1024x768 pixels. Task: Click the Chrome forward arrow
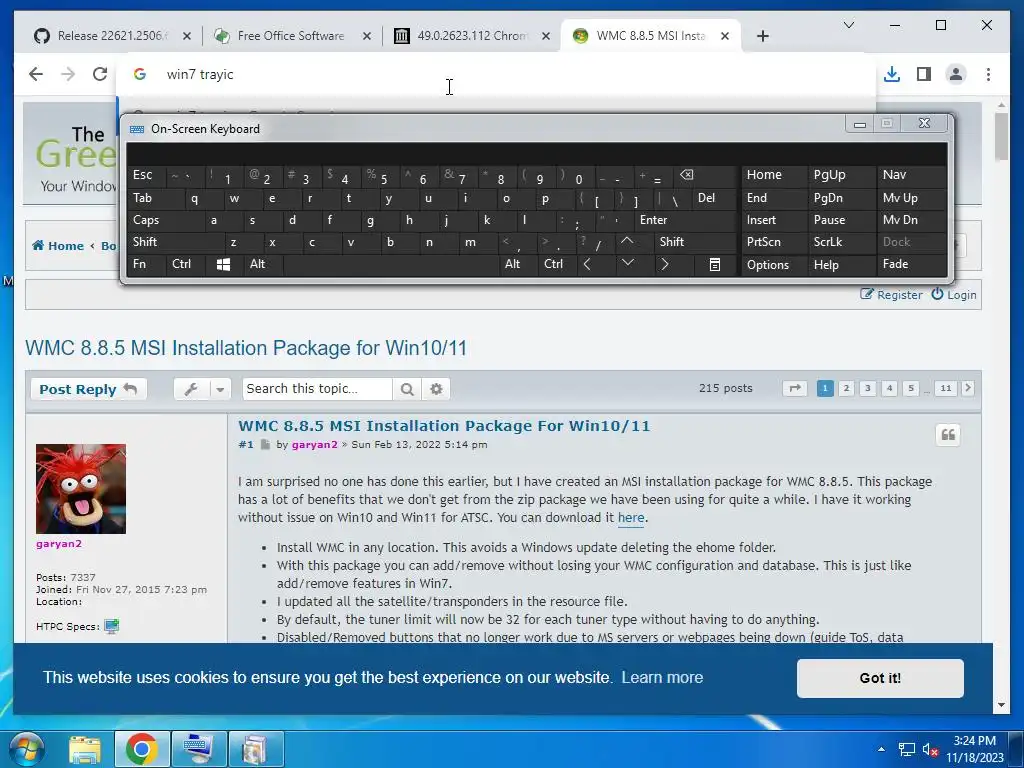click(68, 74)
